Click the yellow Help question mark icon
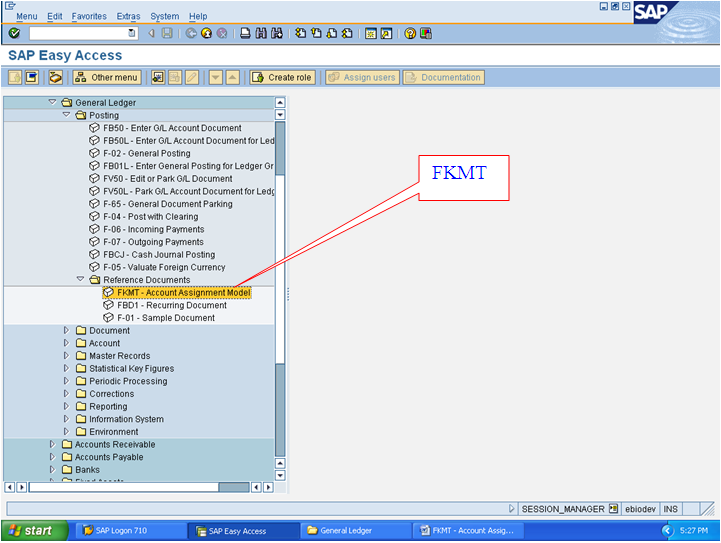This screenshot has height=543, width=721. [x=410, y=33]
